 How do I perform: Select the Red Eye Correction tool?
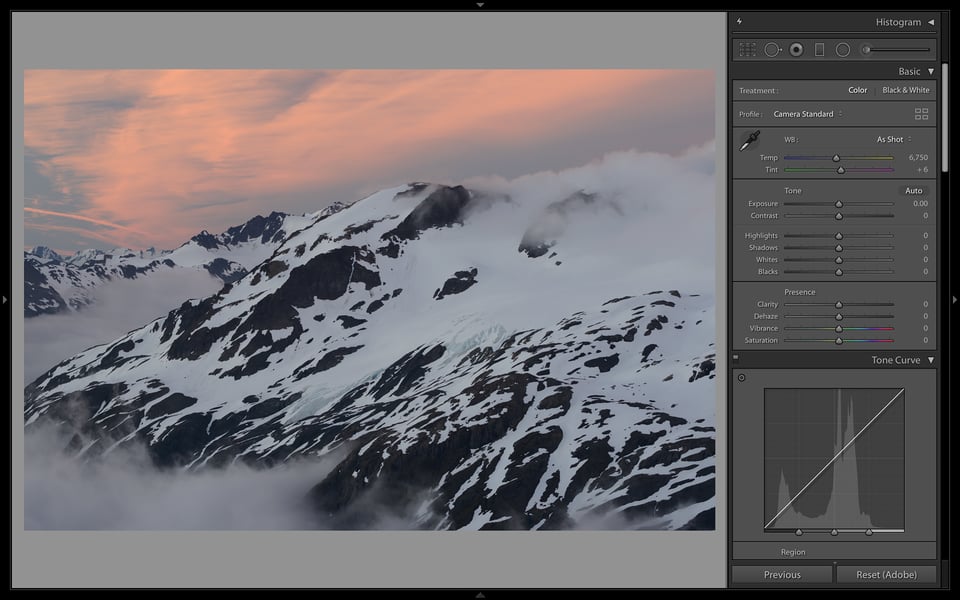pos(796,50)
